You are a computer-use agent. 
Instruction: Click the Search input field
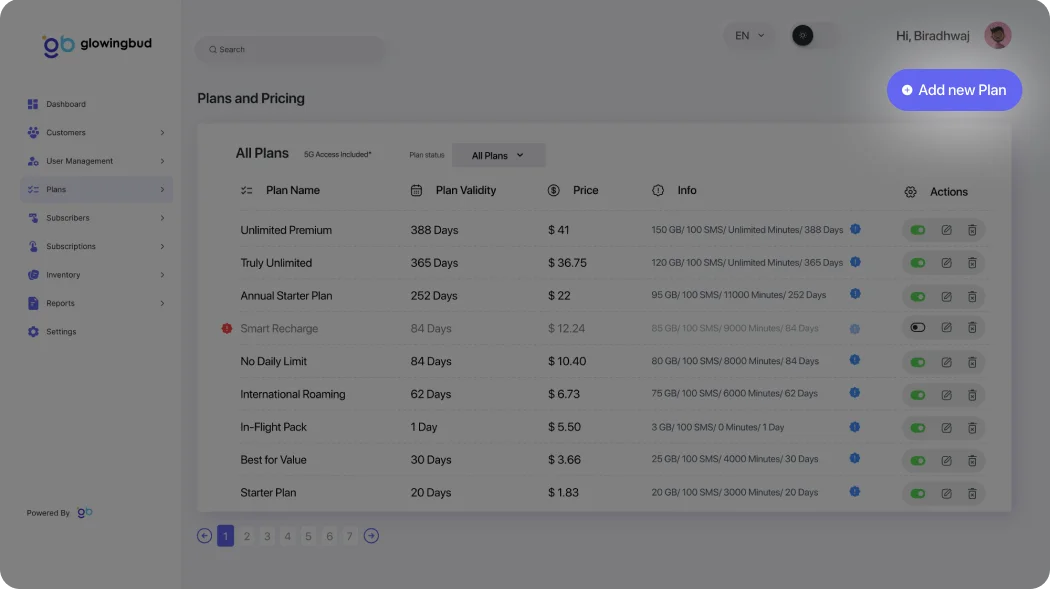(x=290, y=50)
